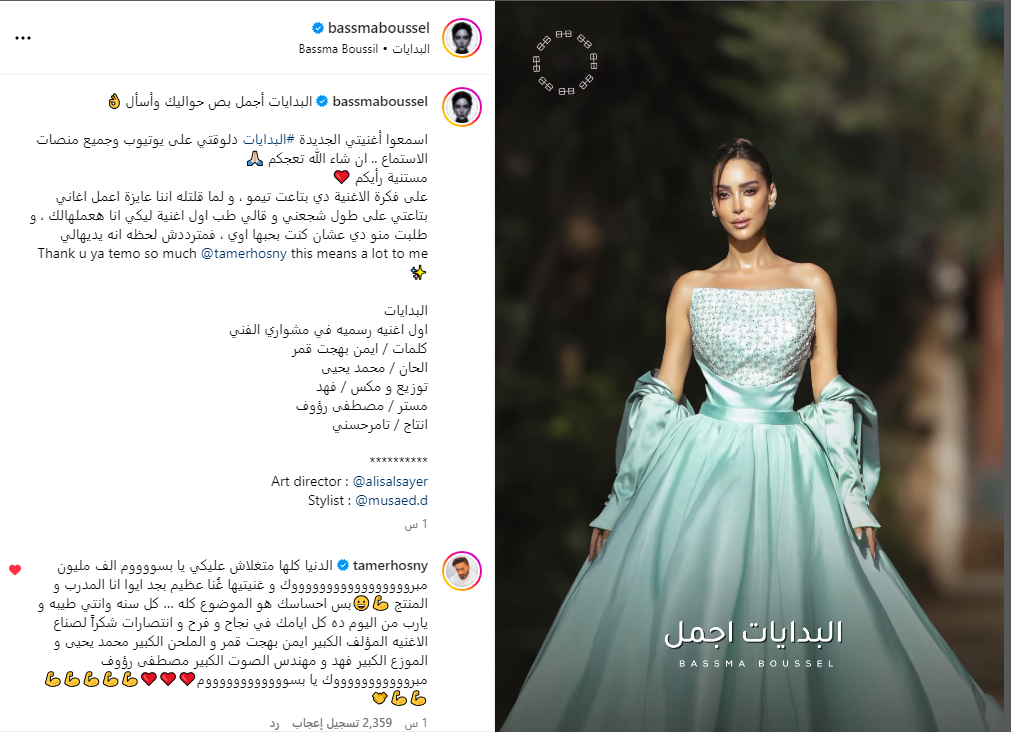The image size is (1011, 732).
Task: Click bassmaboussel profile avatar in post header
Action: pos(462,37)
